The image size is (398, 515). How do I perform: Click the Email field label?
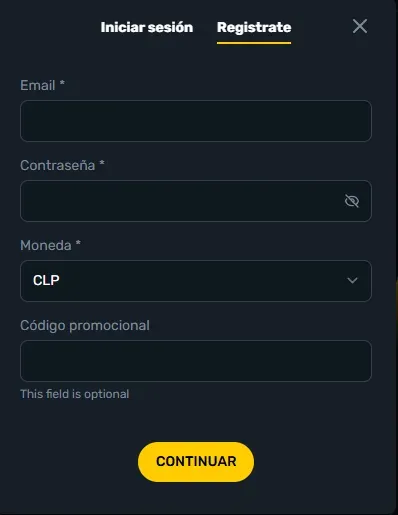(x=38, y=85)
